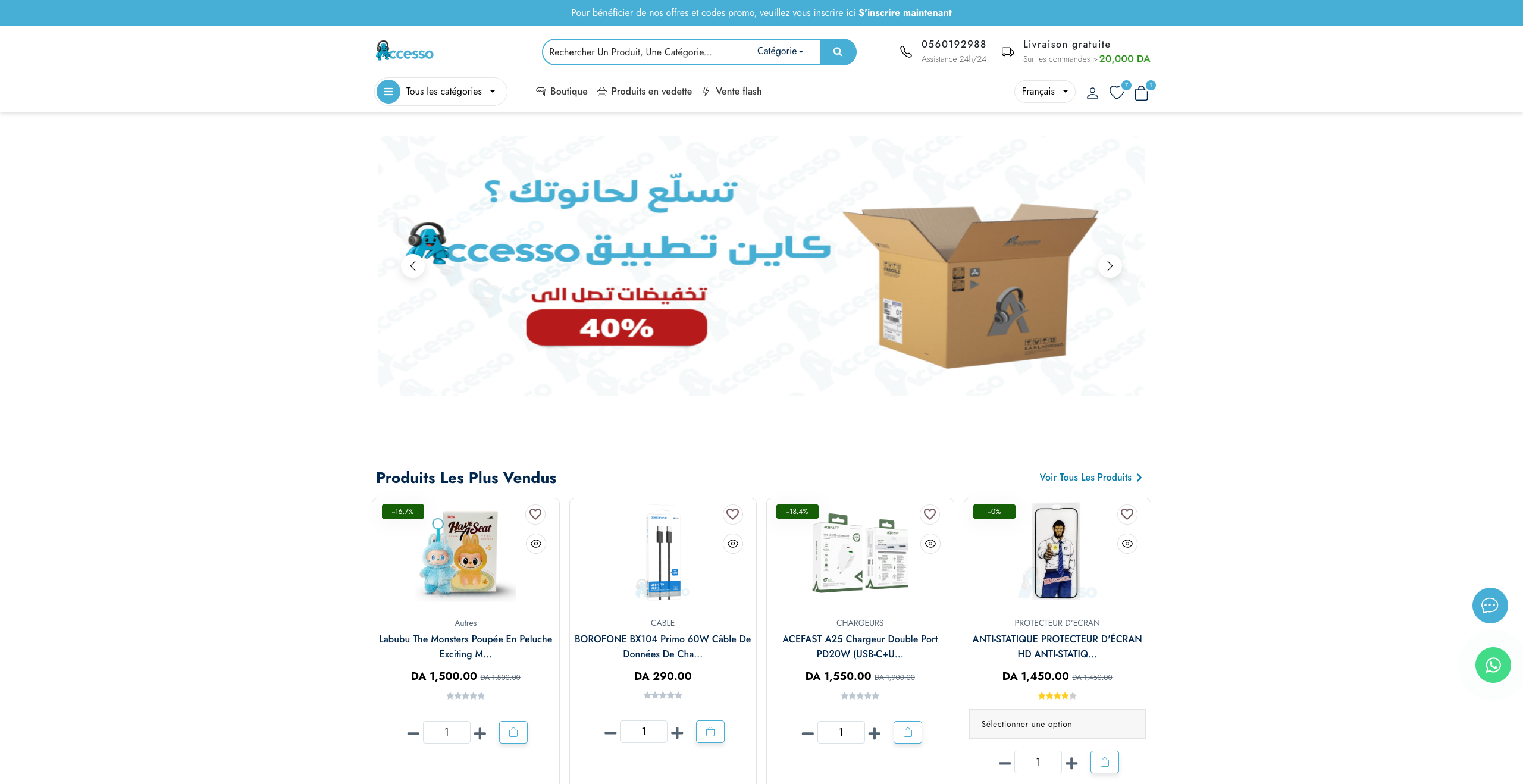
Task: Open the shopping bag cart icon
Action: coord(1141,93)
